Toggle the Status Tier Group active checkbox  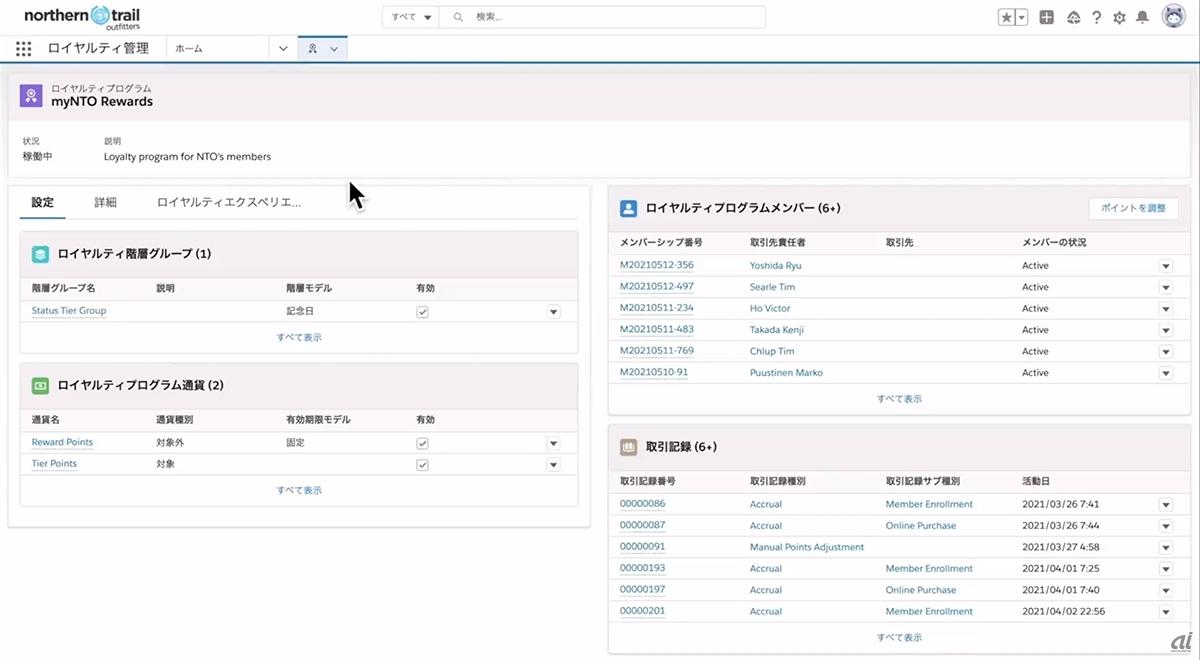[x=422, y=312]
